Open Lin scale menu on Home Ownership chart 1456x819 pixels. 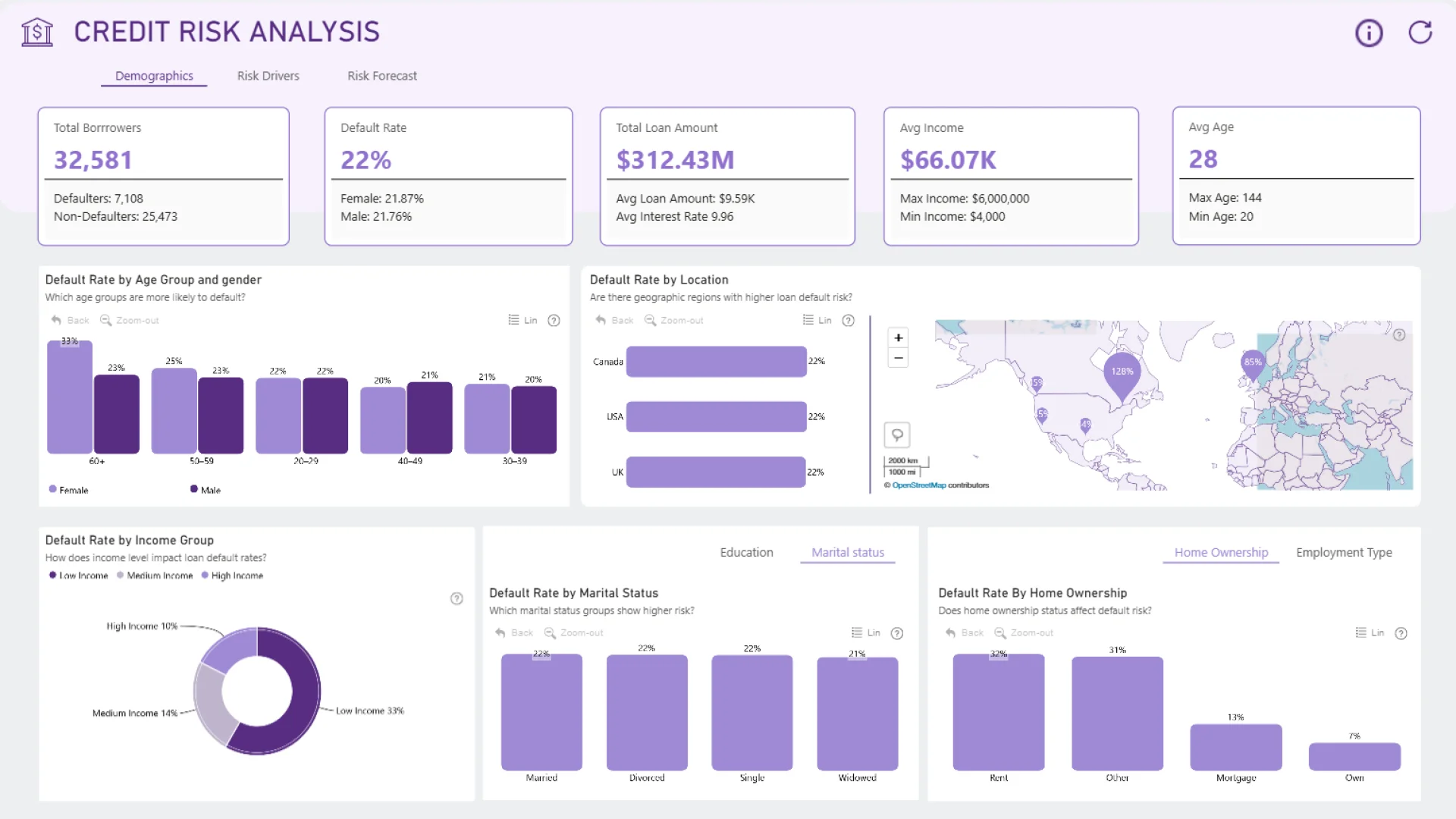1370,632
